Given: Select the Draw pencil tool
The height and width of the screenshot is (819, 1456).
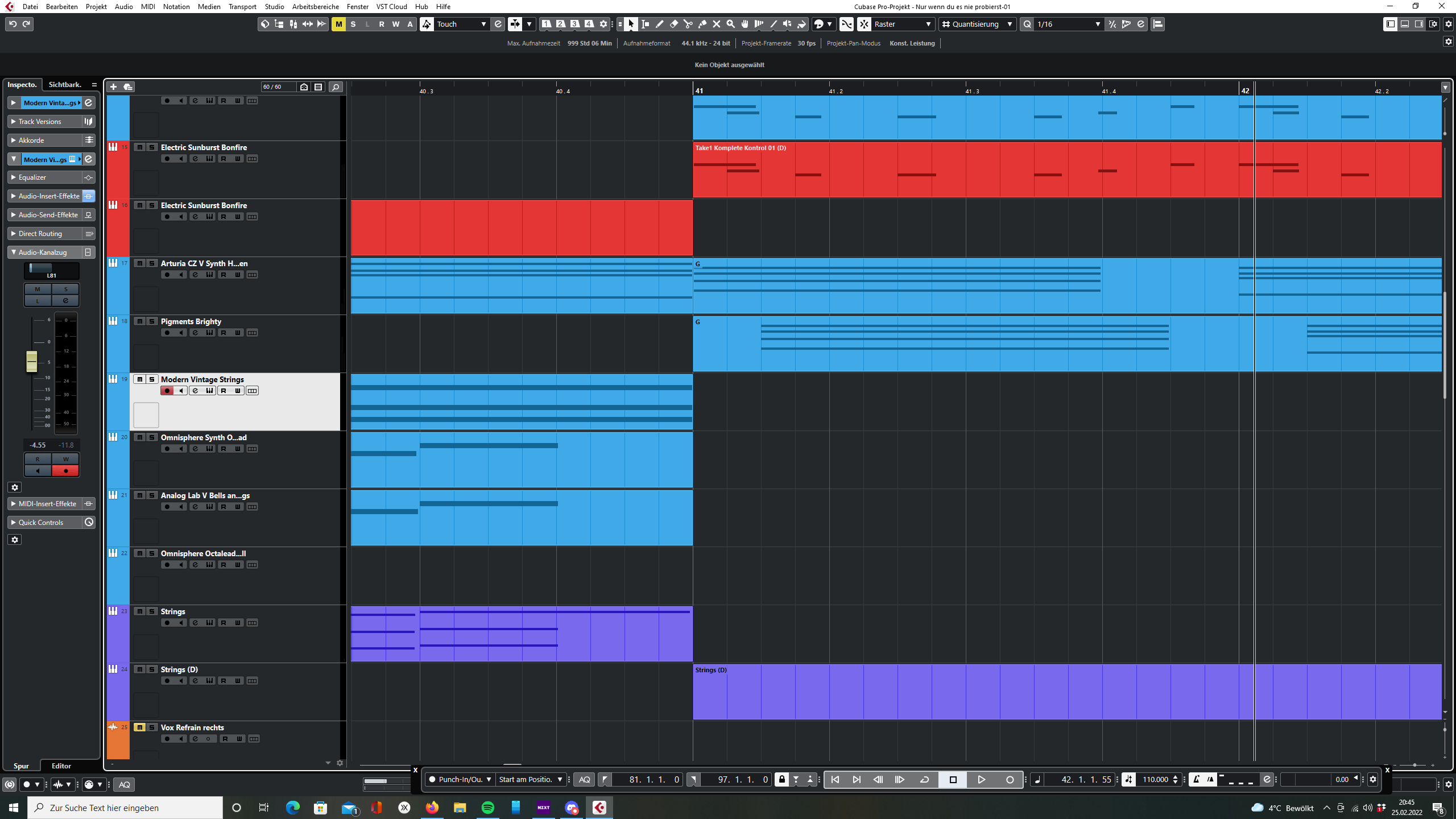Looking at the screenshot, I should coord(660,24).
